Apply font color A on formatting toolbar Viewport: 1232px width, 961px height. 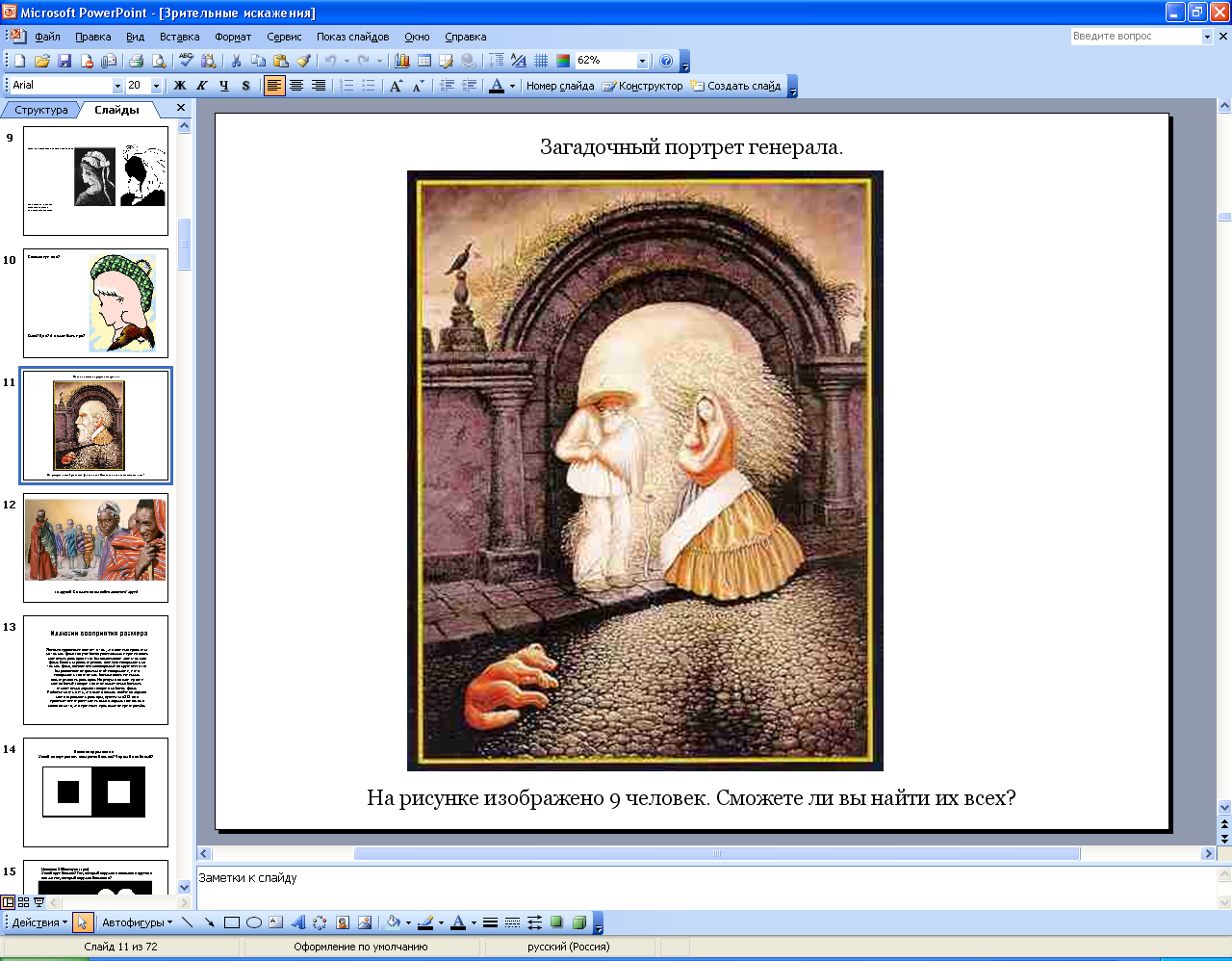coord(497,86)
